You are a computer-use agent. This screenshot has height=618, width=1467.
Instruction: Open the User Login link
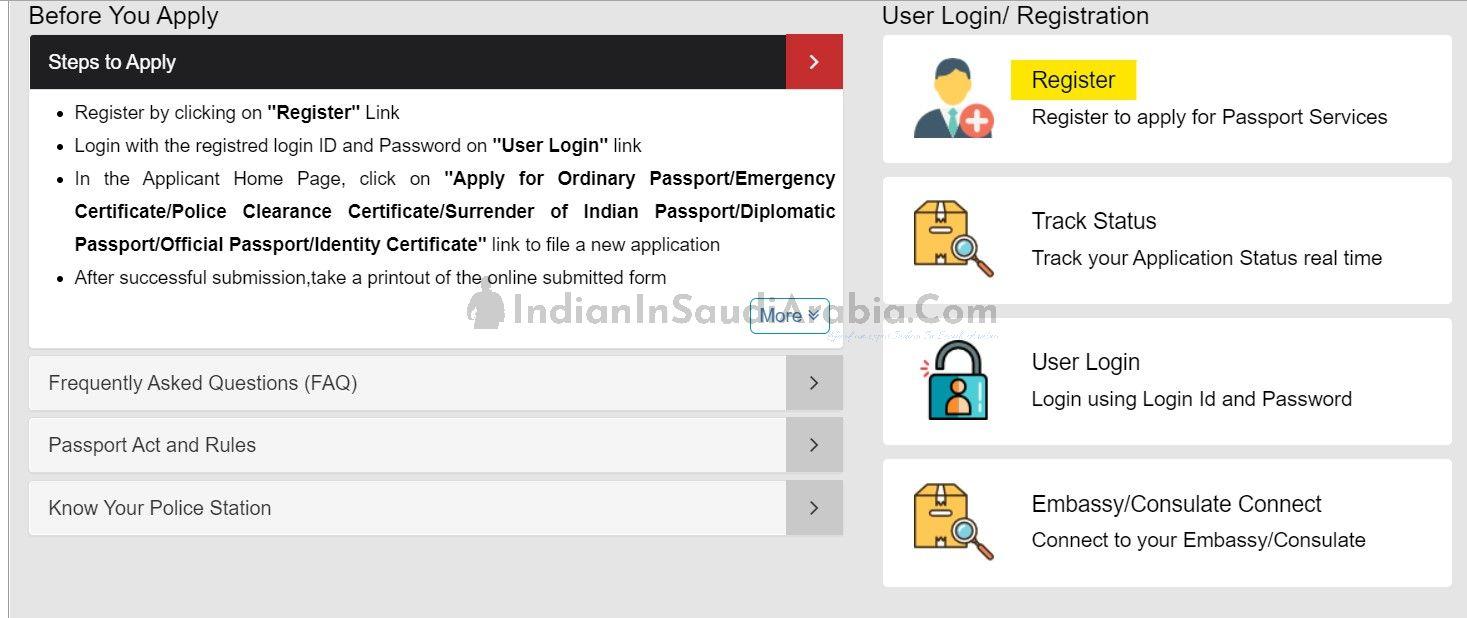pos(1086,362)
